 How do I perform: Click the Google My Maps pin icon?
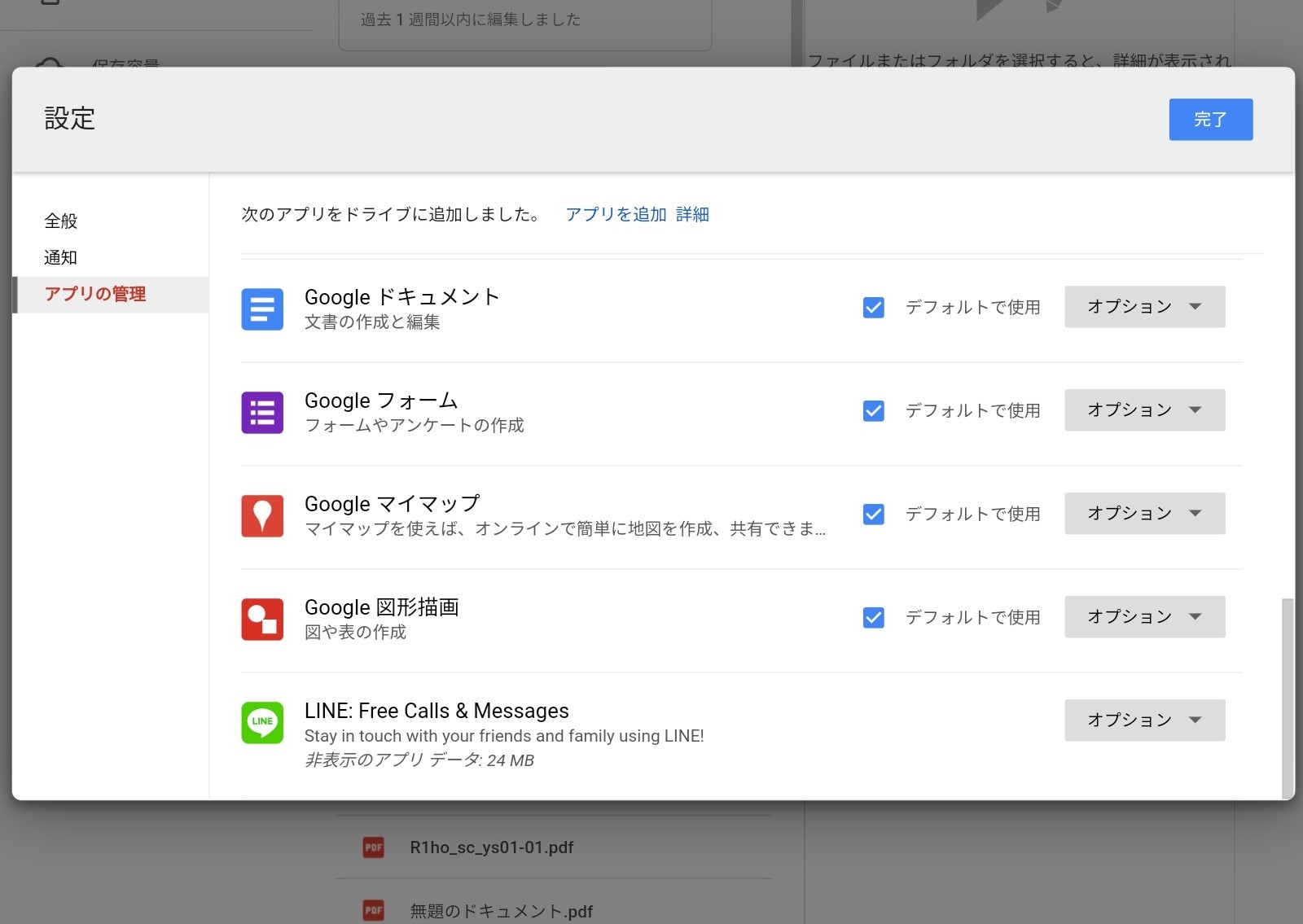(262, 516)
